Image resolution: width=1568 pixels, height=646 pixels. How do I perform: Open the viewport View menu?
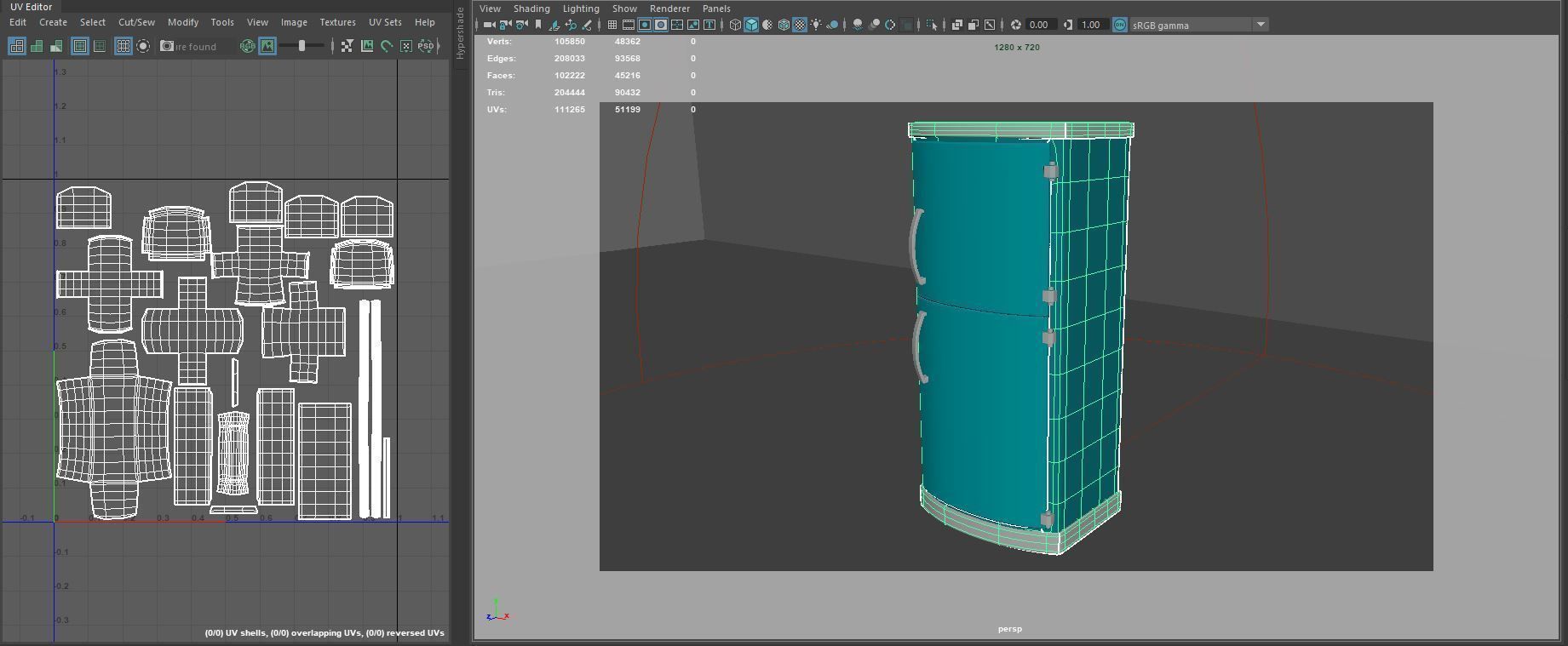point(490,9)
